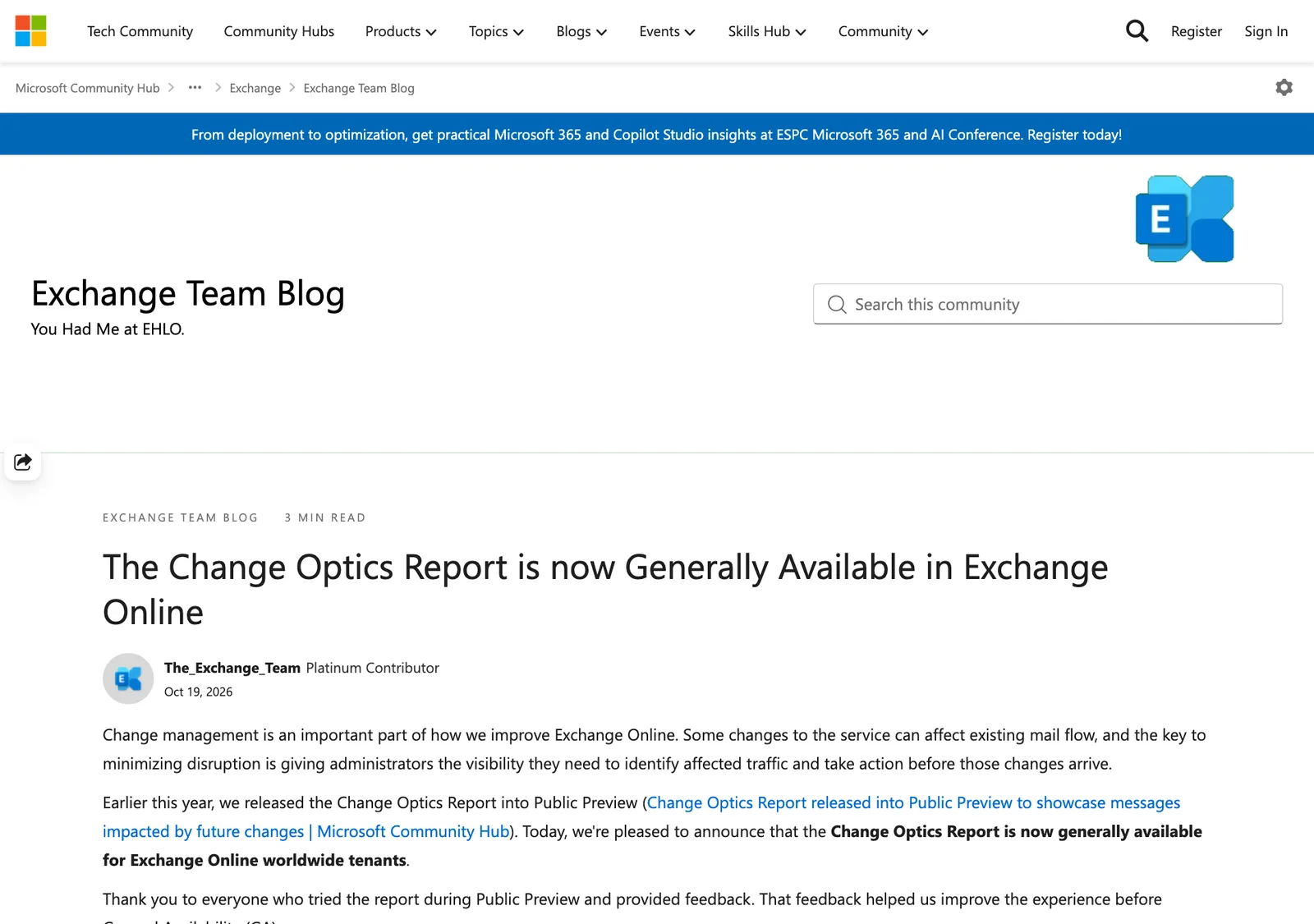Click the EXCHANGE TEAM BLOG article label

181,517
